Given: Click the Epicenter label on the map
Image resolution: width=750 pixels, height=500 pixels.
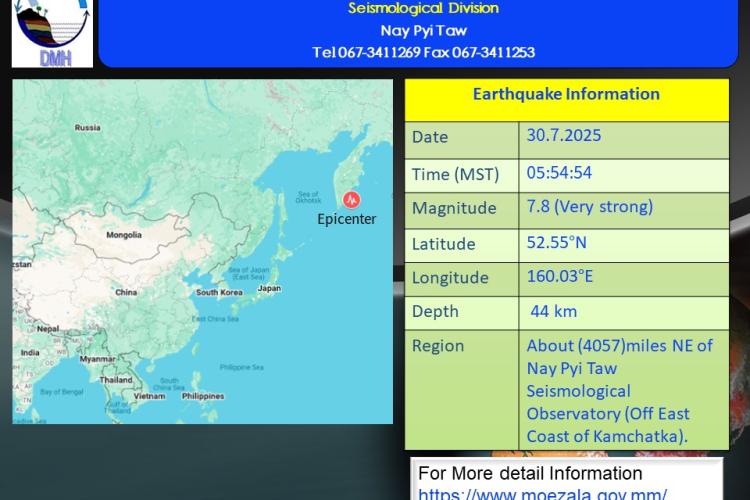Looking at the screenshot, I should click(x=346, y=219).
